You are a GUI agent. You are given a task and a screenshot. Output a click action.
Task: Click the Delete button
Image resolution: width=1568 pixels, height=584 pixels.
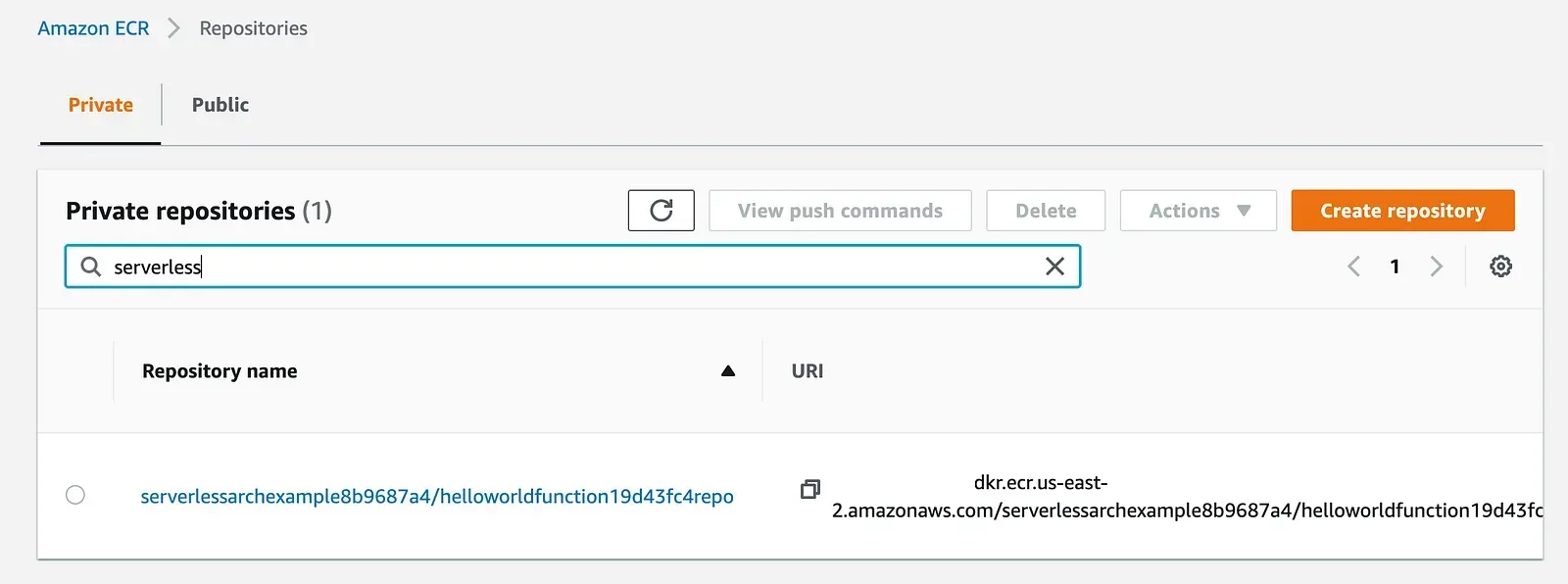click(1046, 211)
